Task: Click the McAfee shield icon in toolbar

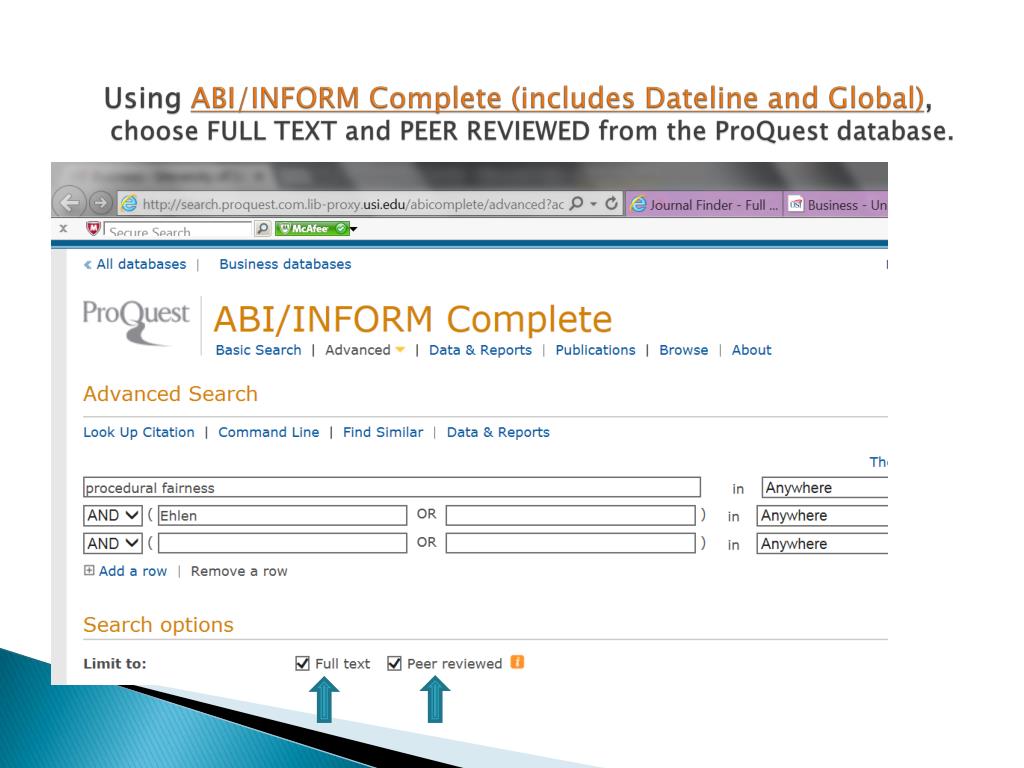Action: 93,228
